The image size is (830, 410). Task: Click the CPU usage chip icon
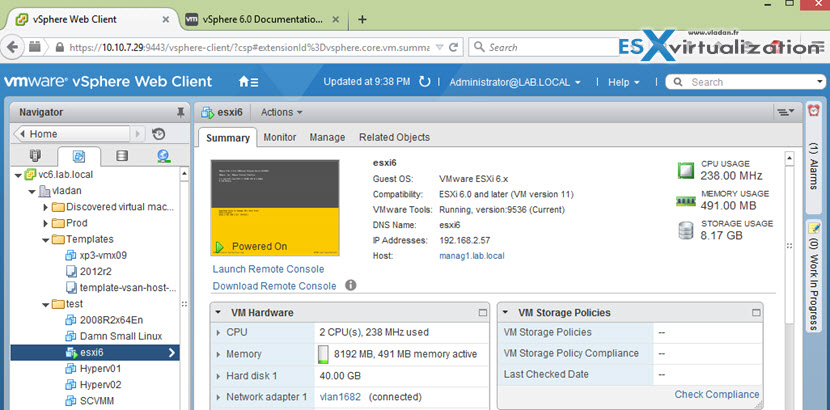pyautogui.click(x=685, y=170)
